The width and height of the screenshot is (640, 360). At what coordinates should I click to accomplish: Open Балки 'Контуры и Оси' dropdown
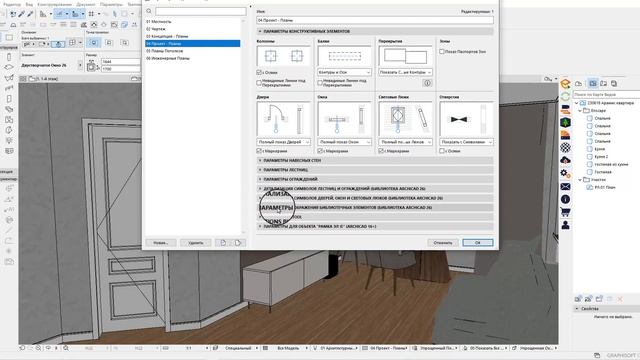pos(344,72)
